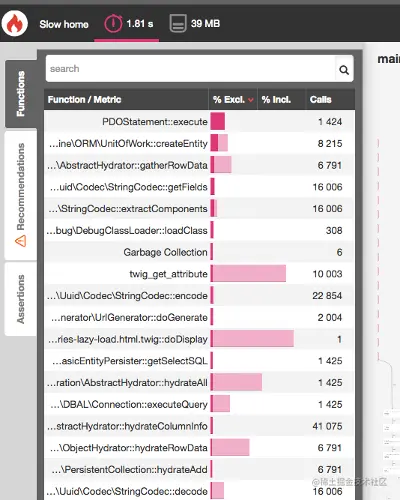Select ObjectHydrator::hydrateRowData row

199,448
